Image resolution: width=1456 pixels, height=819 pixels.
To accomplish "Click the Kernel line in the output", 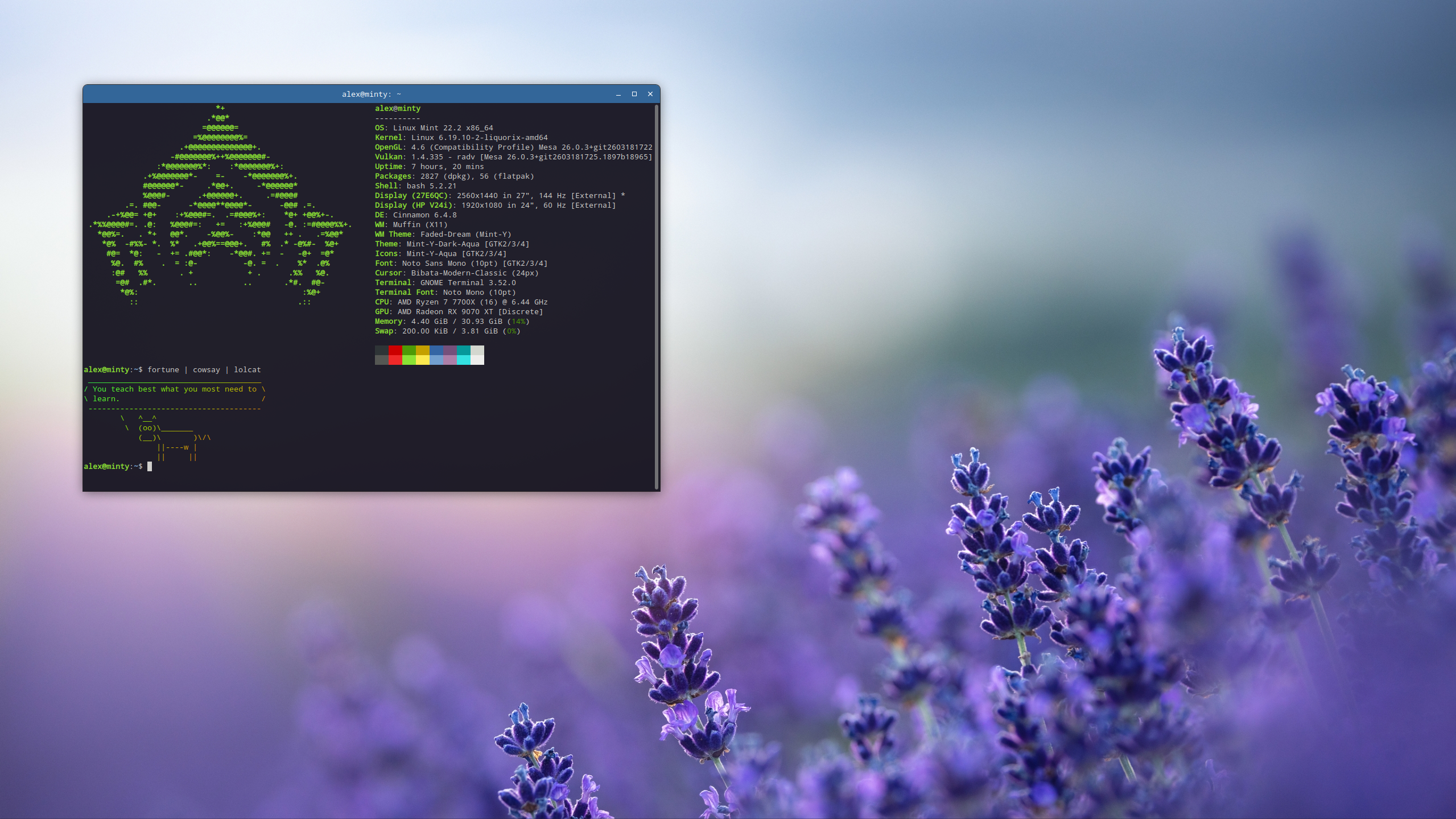I will (461, 138).
